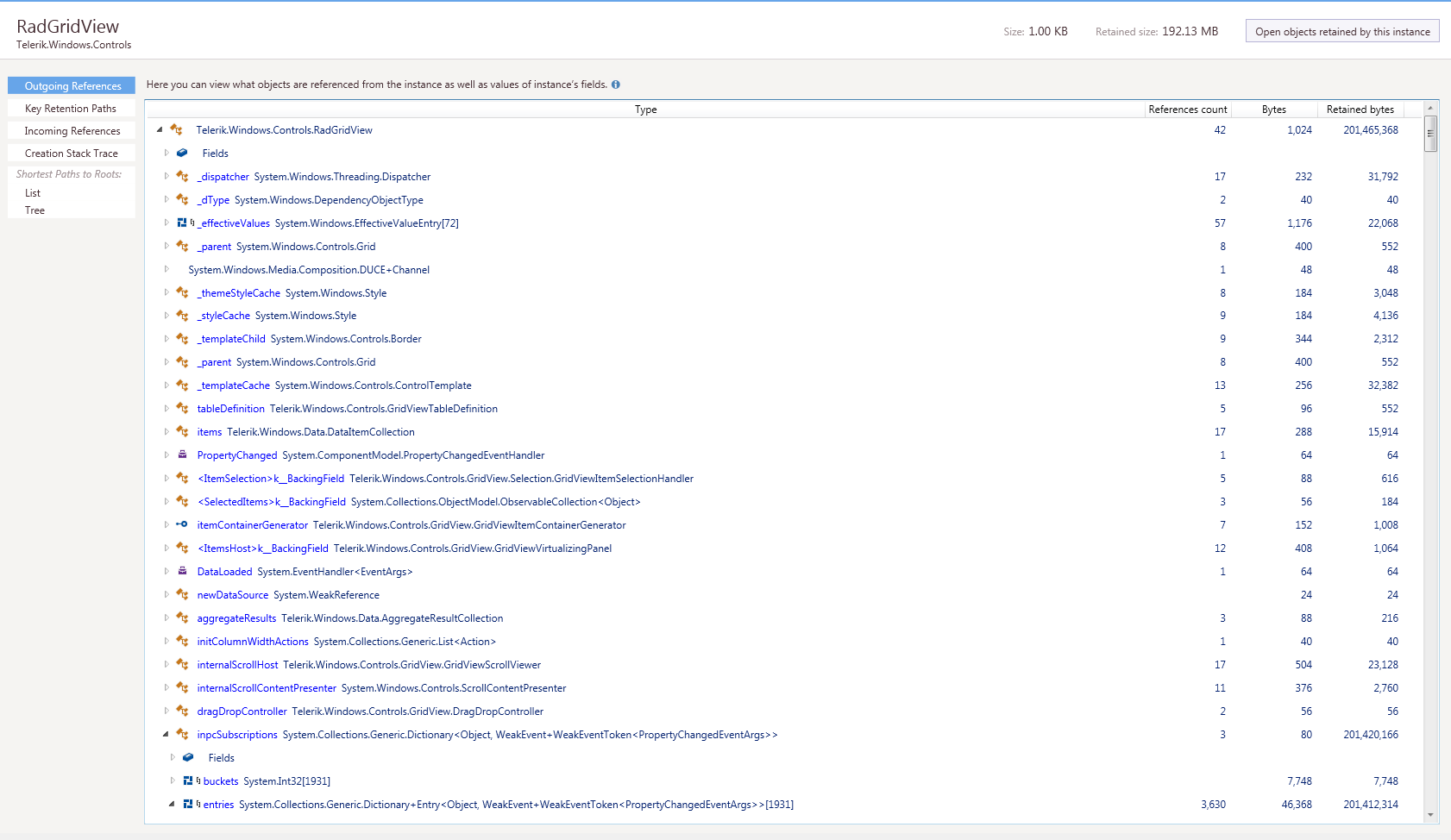Expand the dragDropController node
The image size is (1451, 840).
[166, 711]
